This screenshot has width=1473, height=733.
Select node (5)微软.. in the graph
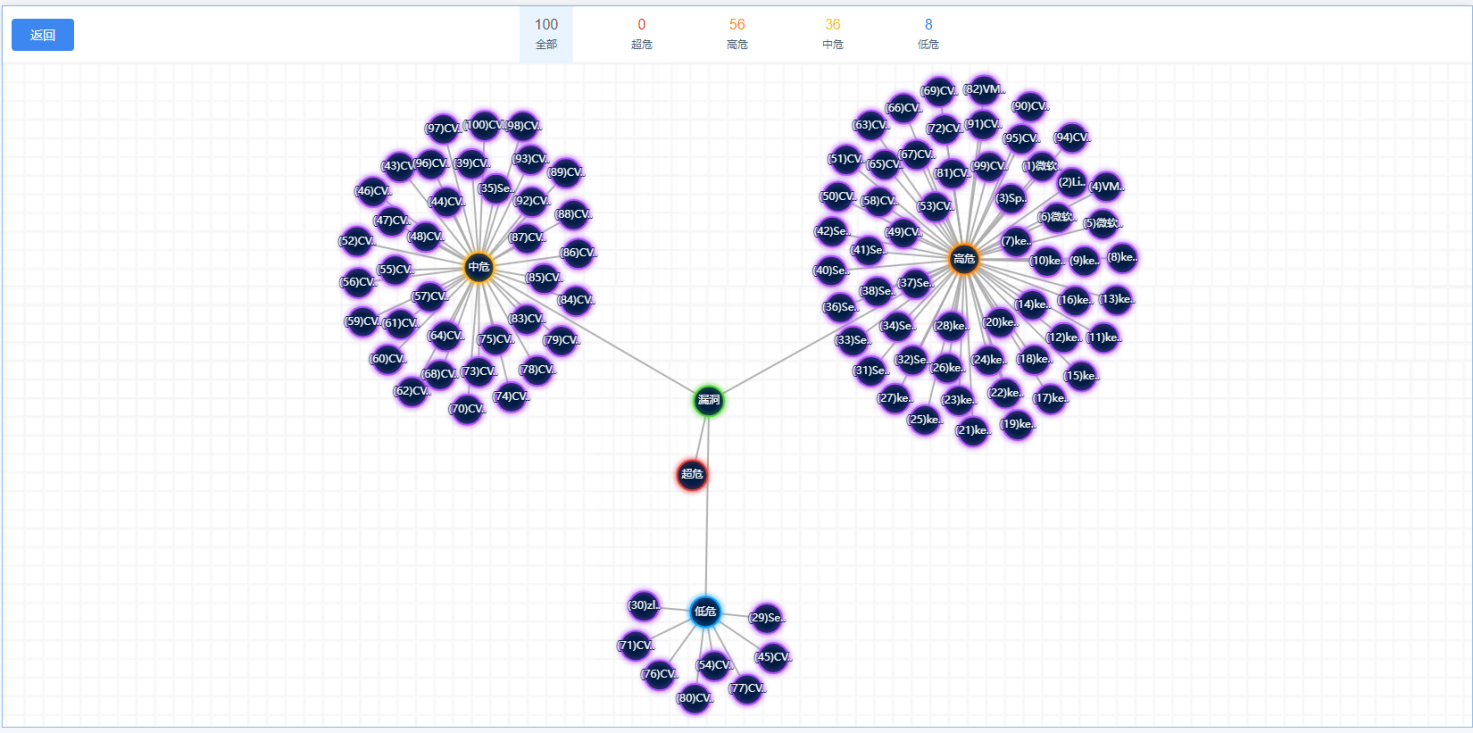pyautogui.click(x=1102, y=223)
